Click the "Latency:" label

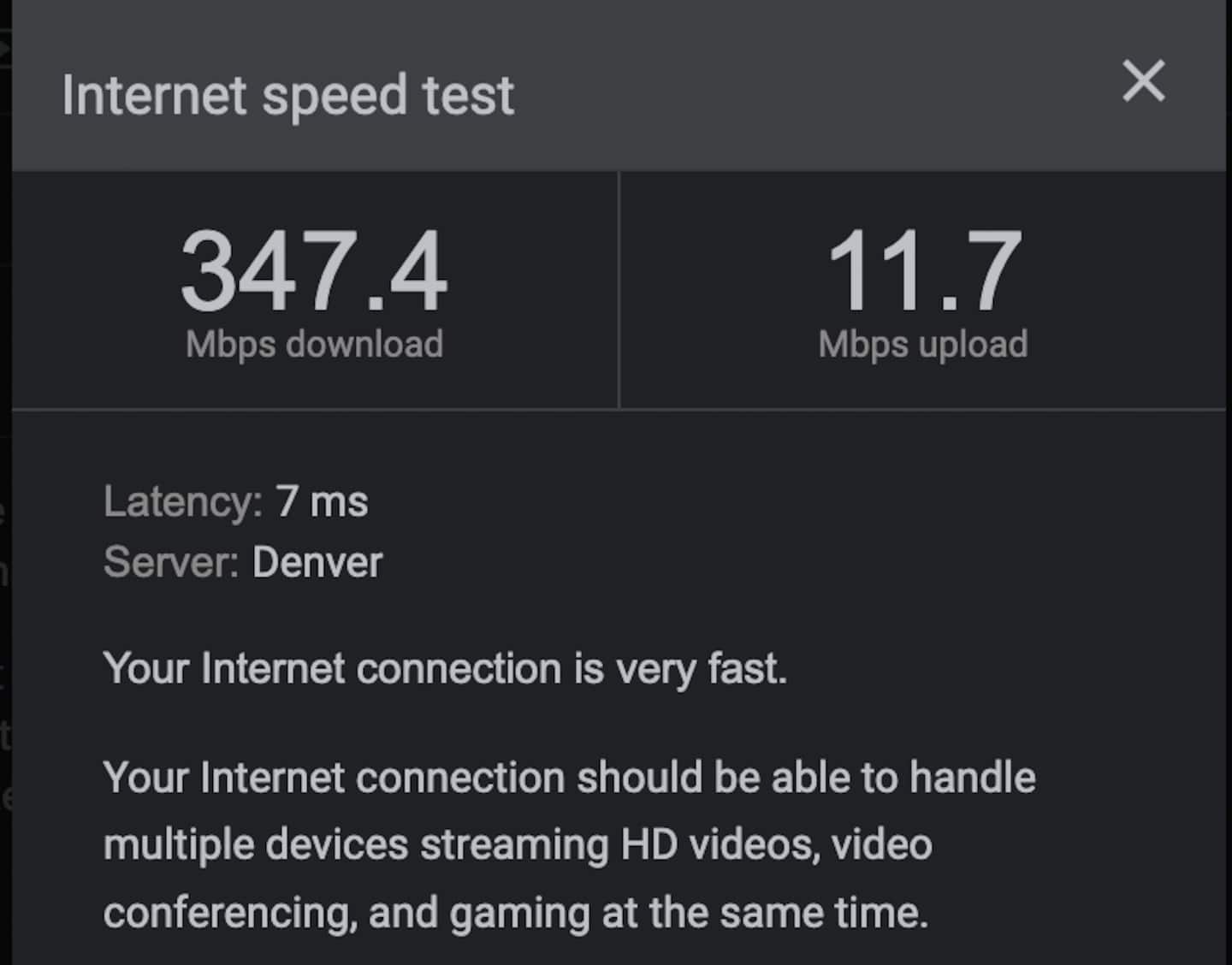[182, 501]
